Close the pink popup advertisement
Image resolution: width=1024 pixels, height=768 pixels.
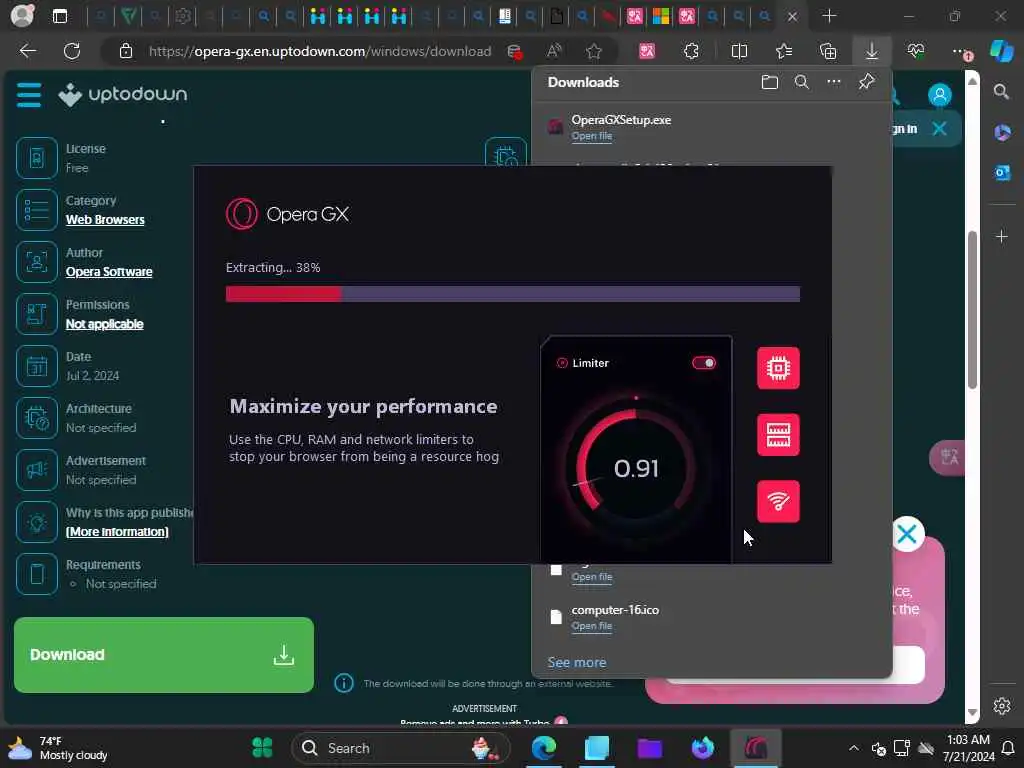(907, 534)
